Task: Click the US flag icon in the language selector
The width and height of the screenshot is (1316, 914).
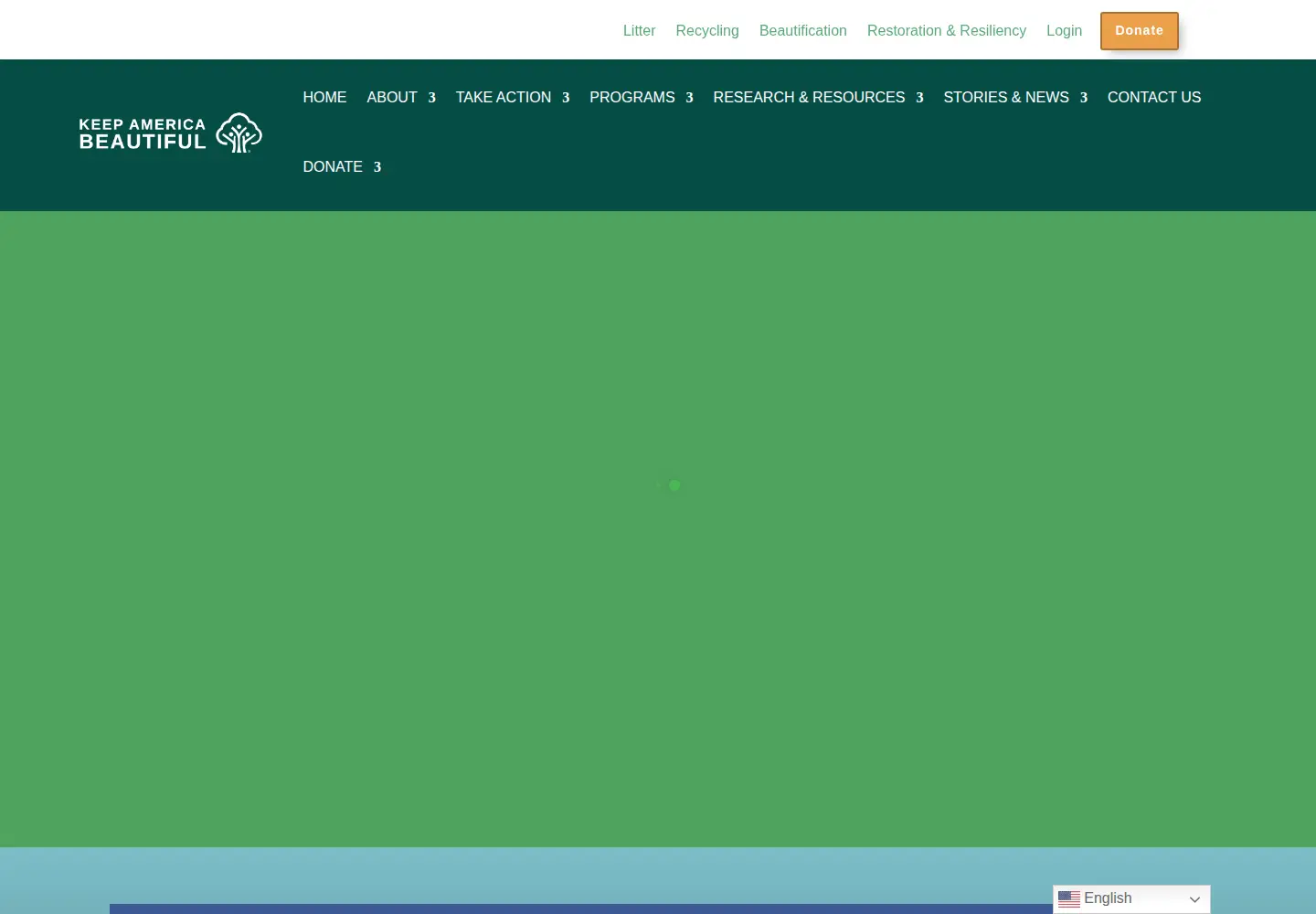Action: point(1069,899)
